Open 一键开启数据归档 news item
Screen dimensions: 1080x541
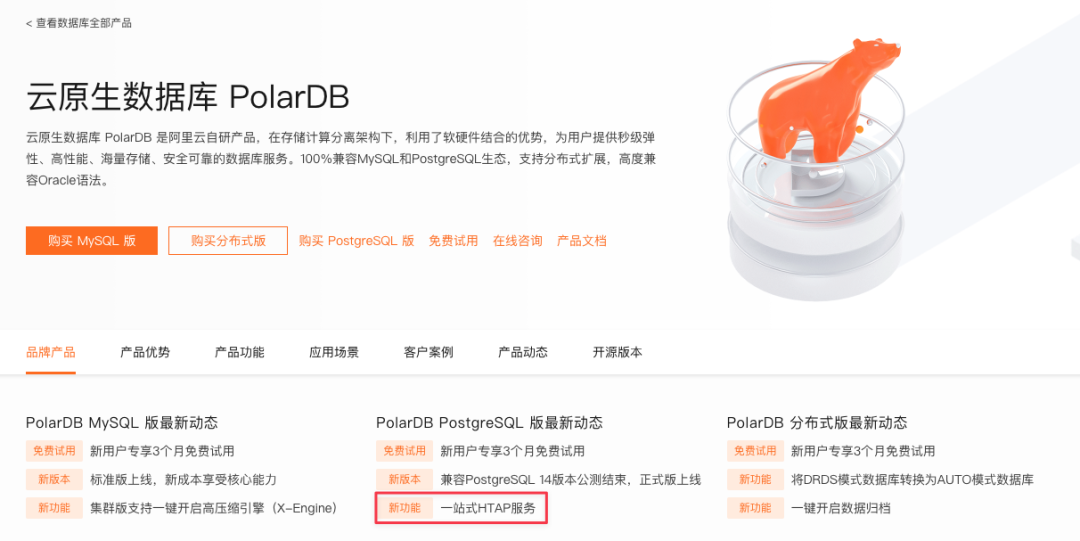840,508
